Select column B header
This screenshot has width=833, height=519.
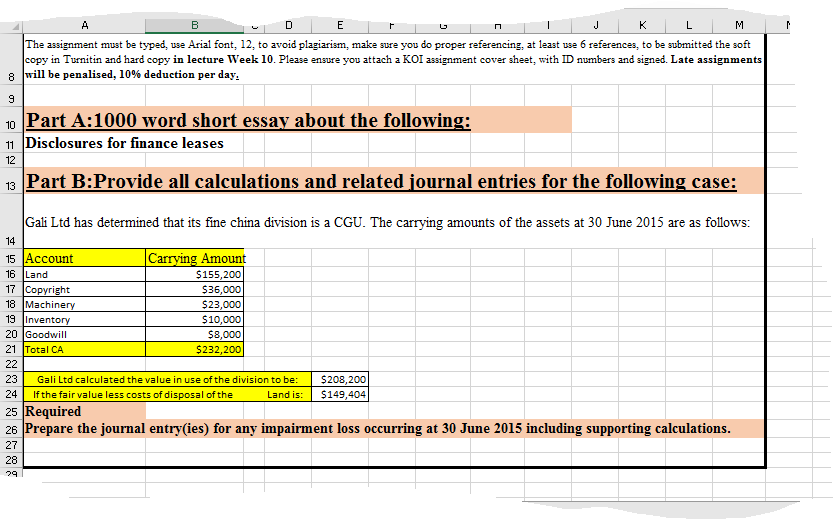click(194, 25)
